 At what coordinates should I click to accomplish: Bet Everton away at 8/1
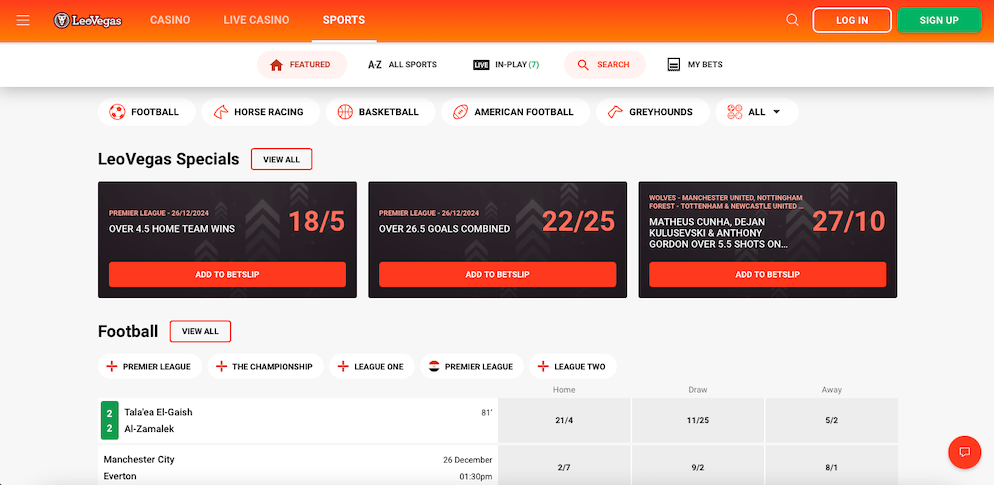point(832,467)
